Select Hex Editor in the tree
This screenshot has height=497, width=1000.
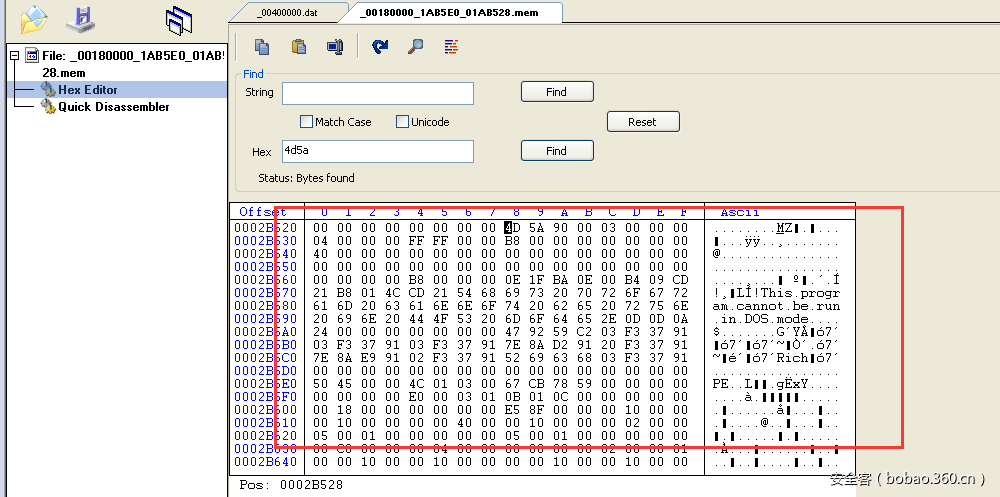[87, 90]
